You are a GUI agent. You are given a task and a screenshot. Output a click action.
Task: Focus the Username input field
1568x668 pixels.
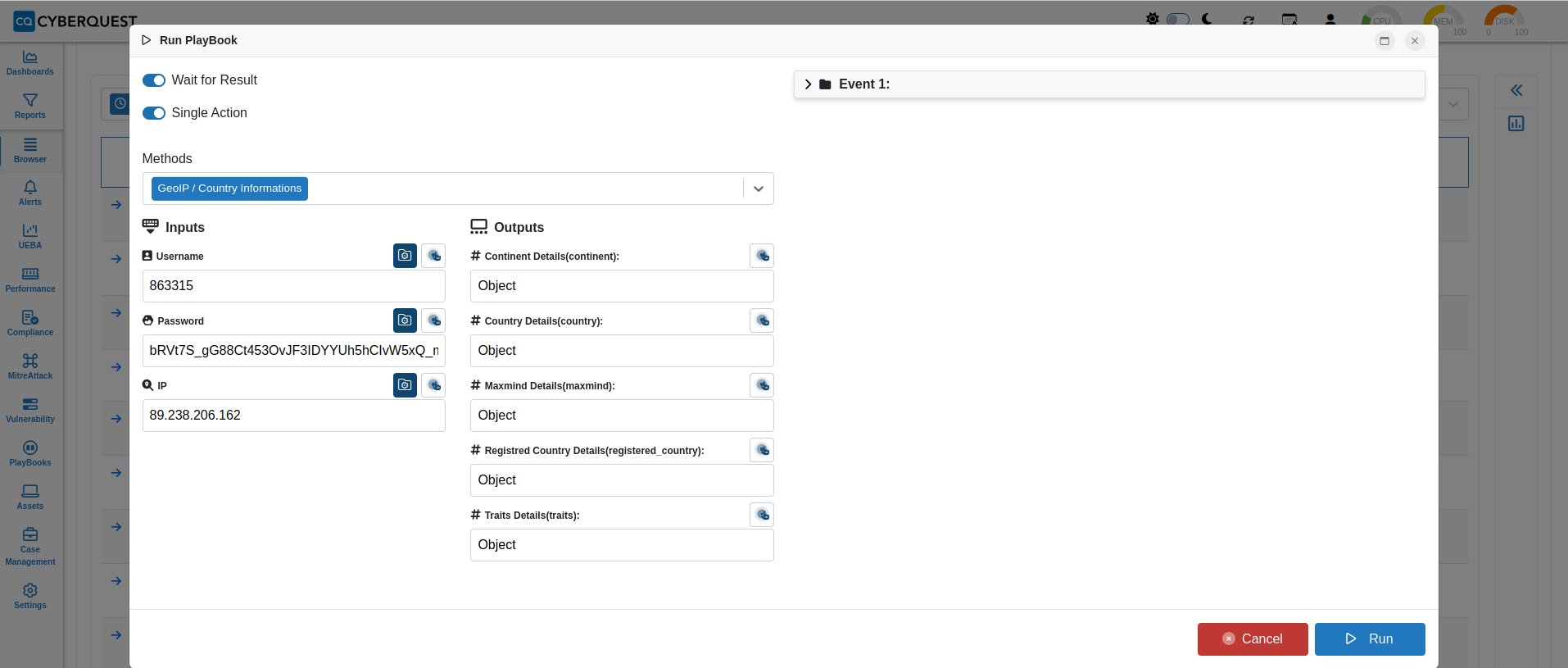pyautogui.click(x=294, y=286)
